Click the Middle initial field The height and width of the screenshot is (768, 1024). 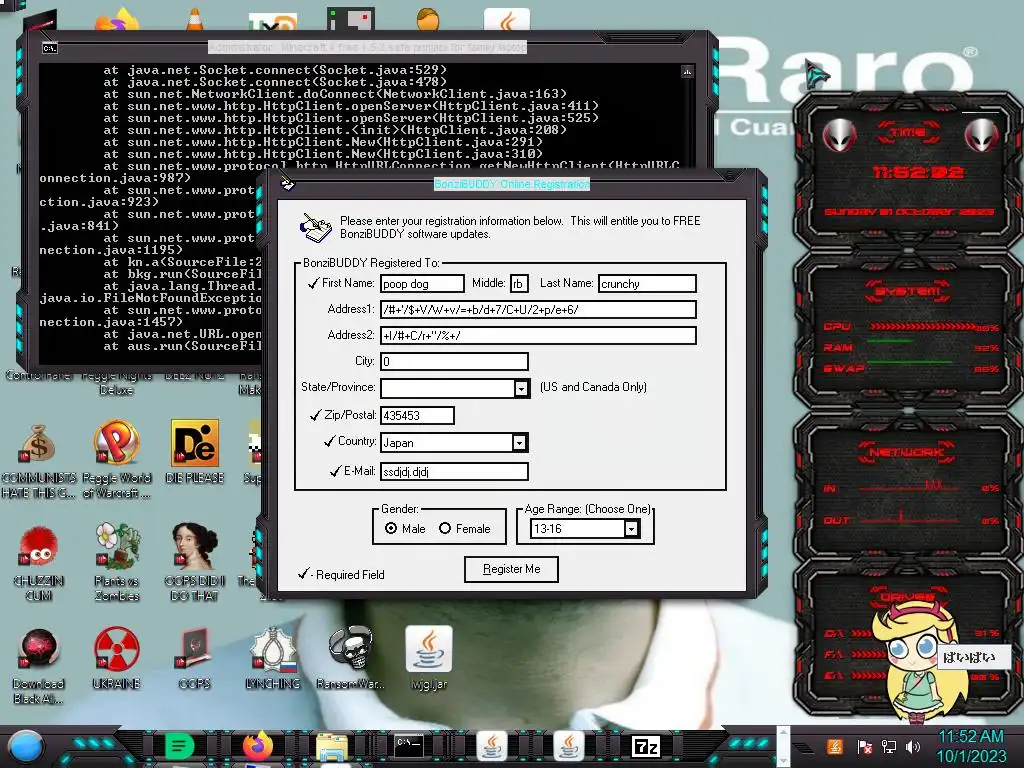click(x=519, y=283)
